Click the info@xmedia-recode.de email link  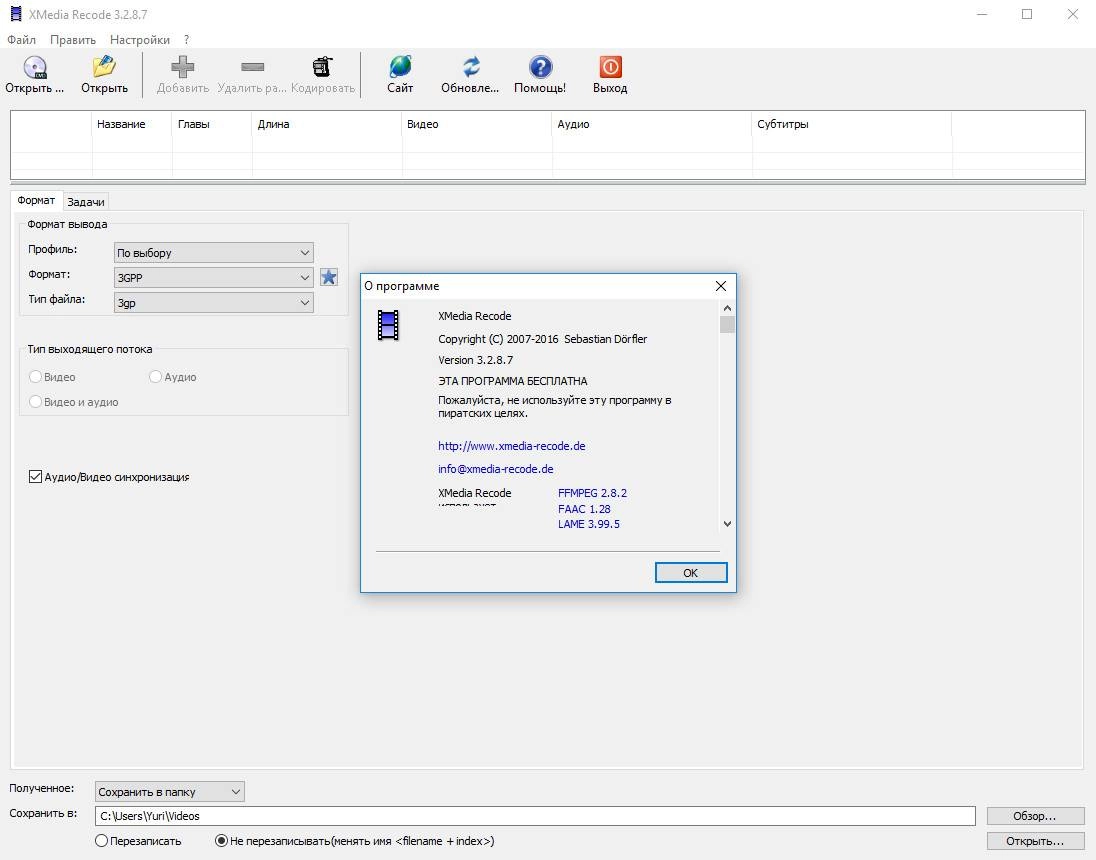point(496,469)
